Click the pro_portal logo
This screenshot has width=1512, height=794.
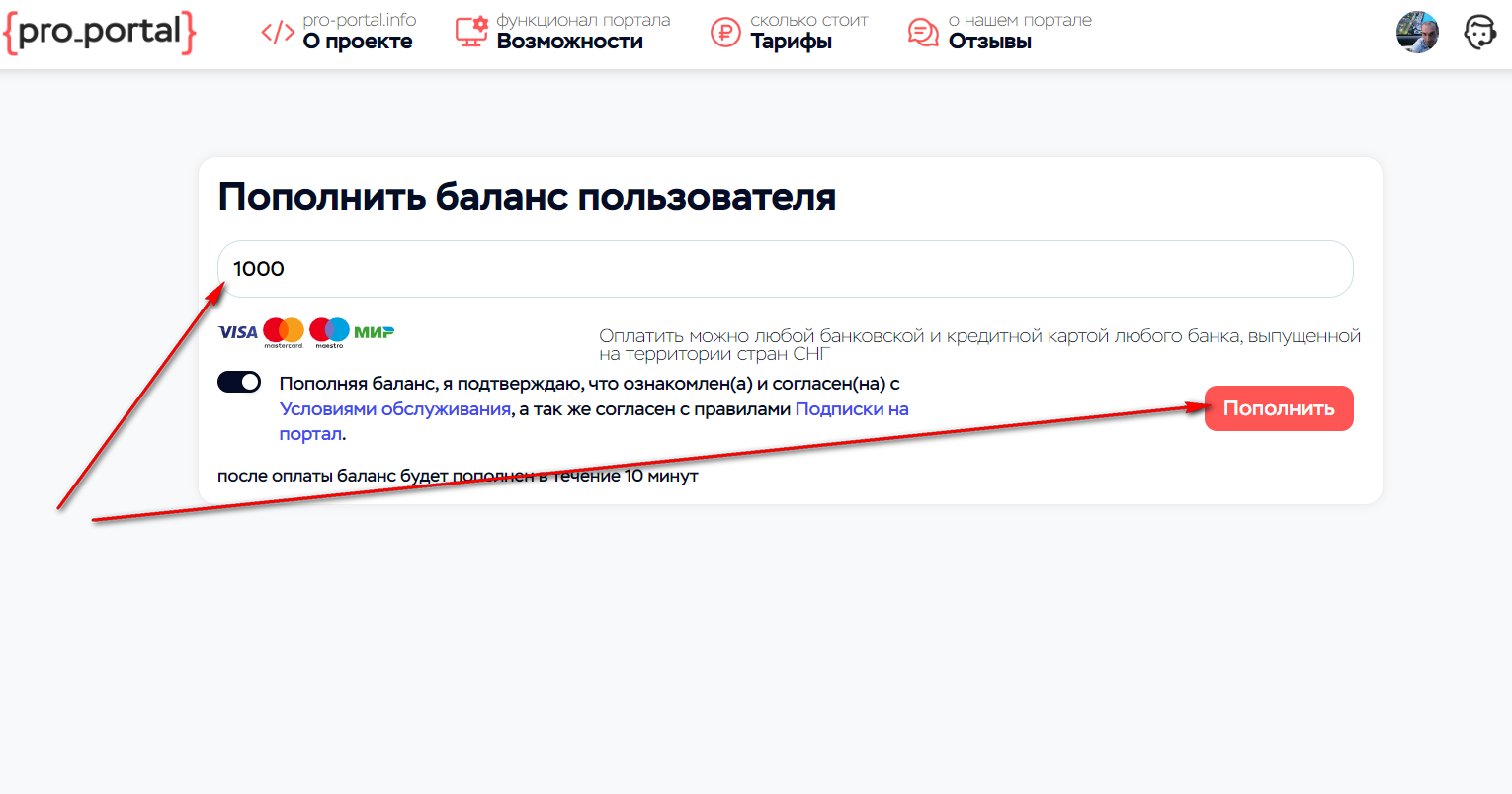(100, 33)
